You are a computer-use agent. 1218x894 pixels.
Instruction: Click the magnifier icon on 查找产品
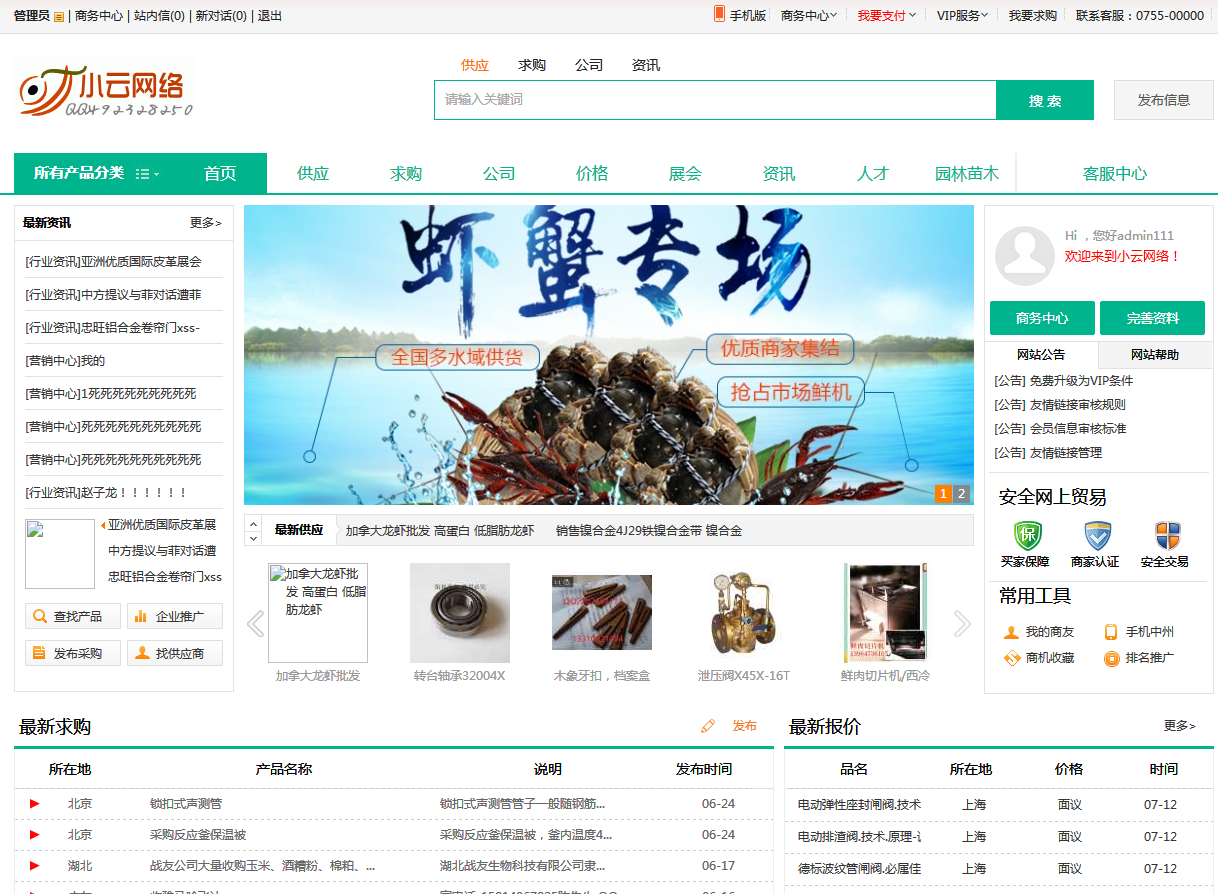point(40,616)
